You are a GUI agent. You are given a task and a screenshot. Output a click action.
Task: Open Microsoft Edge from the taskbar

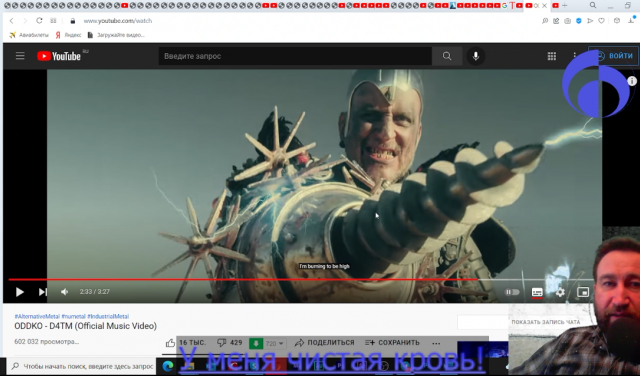[x=167, y=367]
